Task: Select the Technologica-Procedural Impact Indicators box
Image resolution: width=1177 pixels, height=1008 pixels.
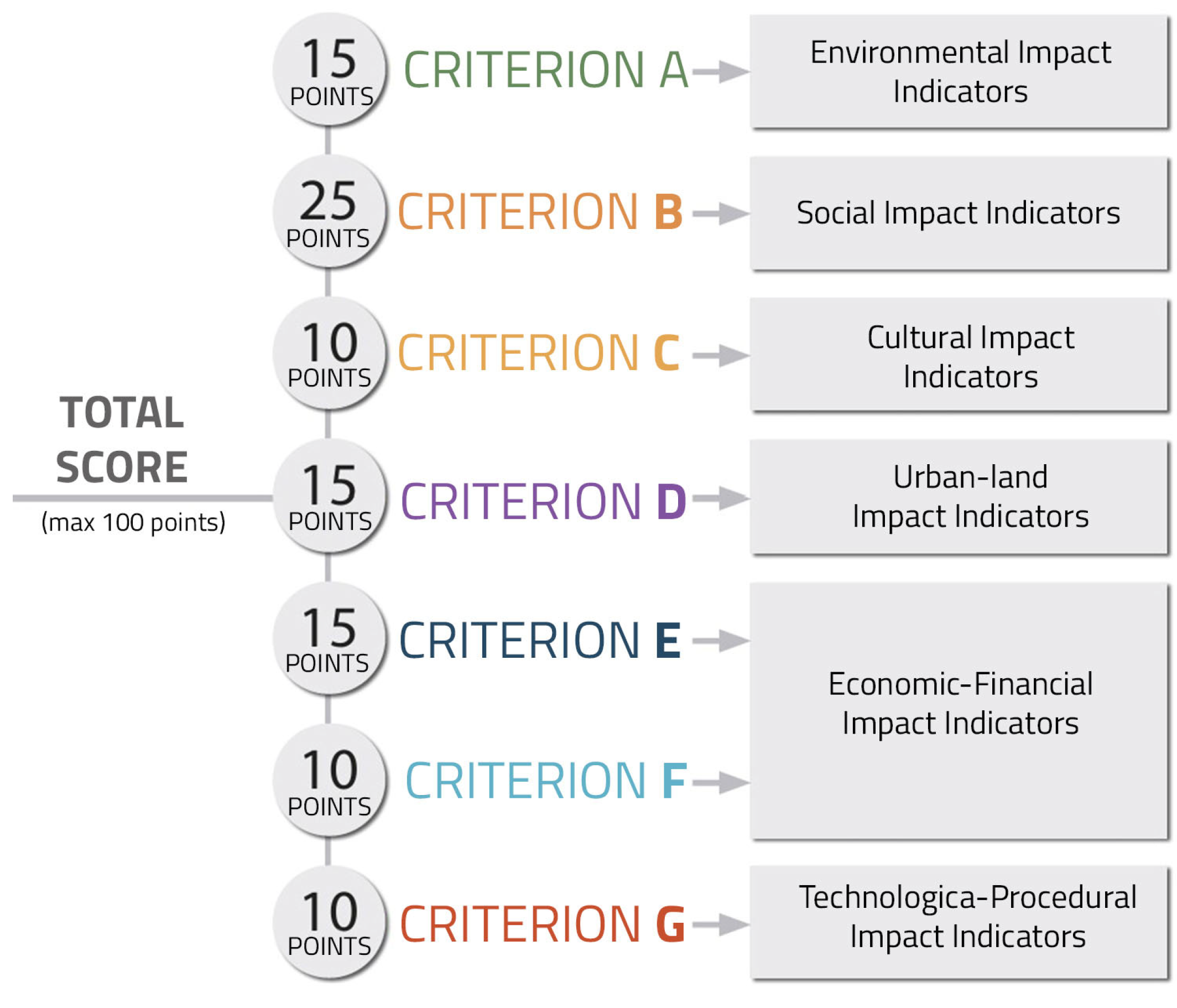Action: [959, 923]
